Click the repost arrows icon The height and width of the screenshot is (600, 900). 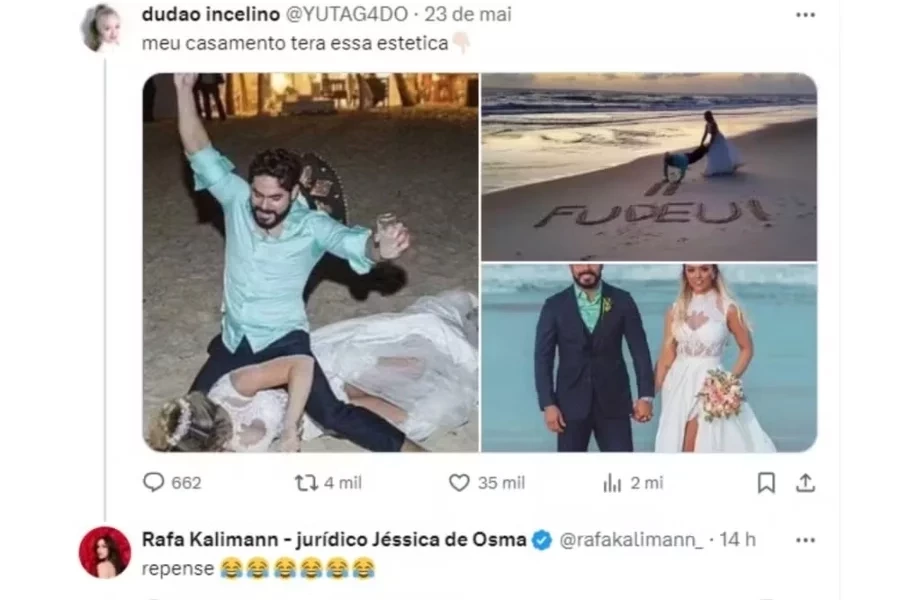[306, 483]
